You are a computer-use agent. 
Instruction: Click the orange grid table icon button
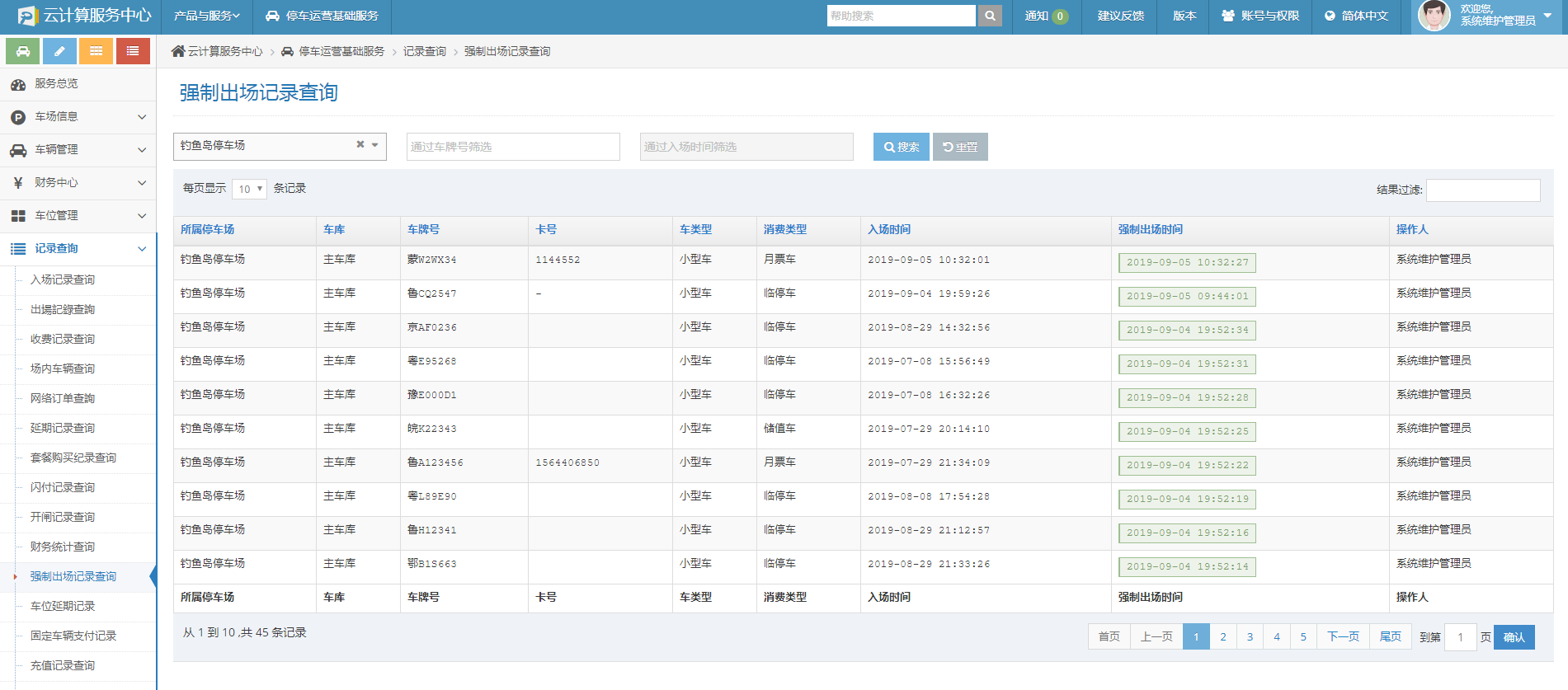pyautogui.click(x=97, y=51)
